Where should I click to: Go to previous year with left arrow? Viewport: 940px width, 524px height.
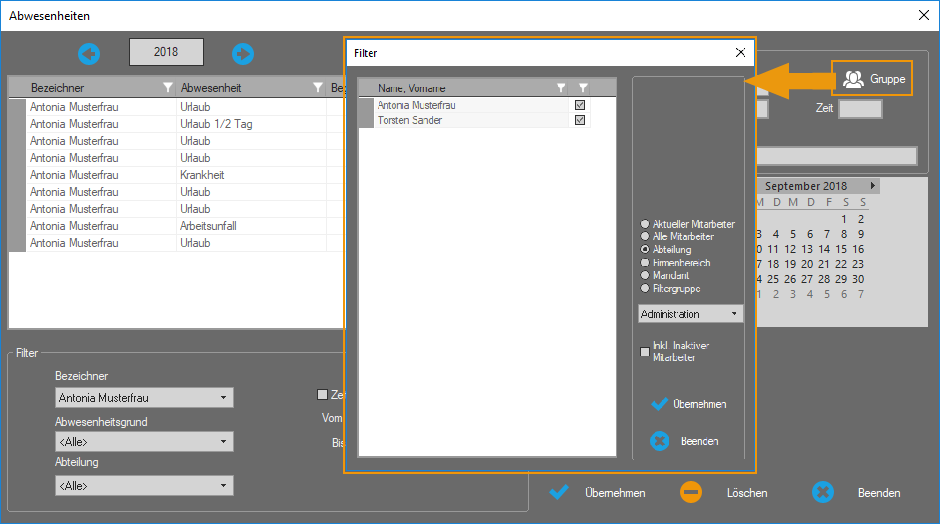pos(90,53)
